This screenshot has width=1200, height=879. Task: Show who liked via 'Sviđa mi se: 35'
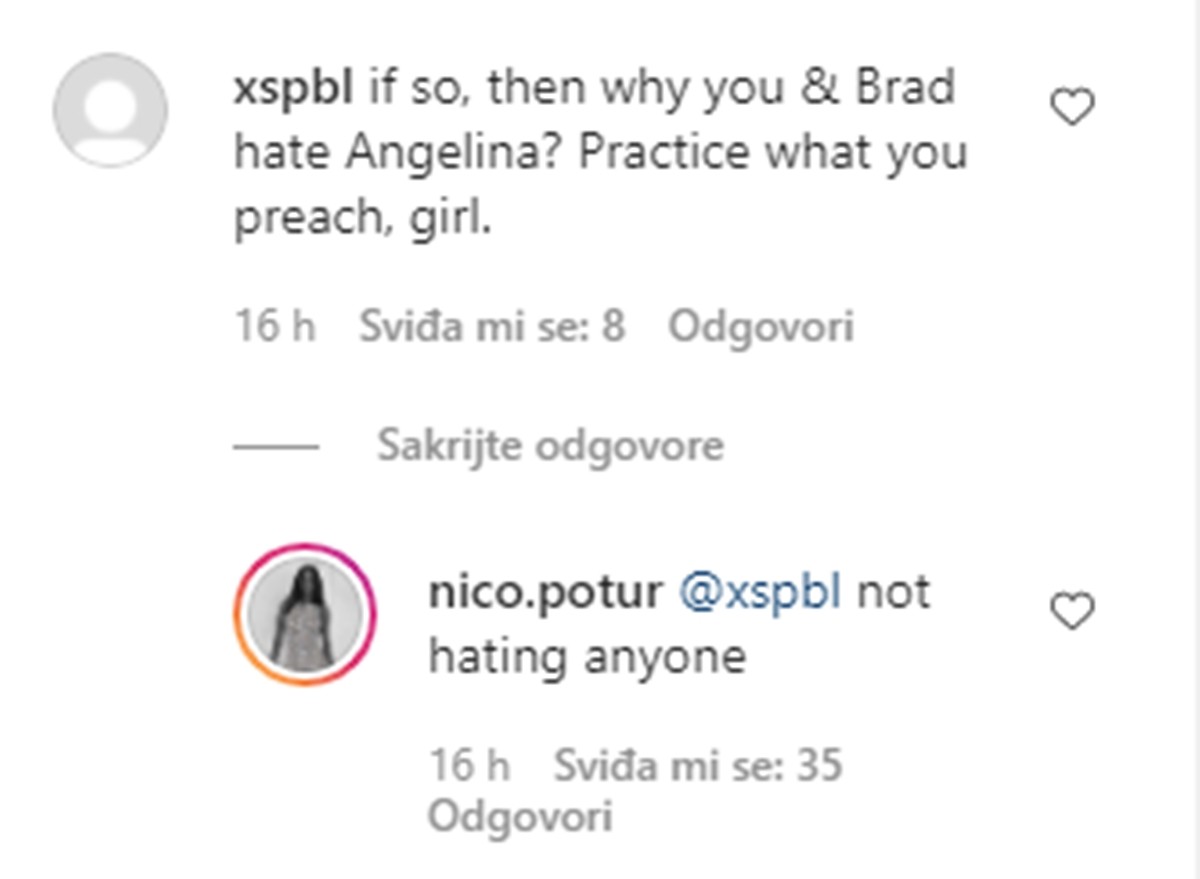coord(698,767)
